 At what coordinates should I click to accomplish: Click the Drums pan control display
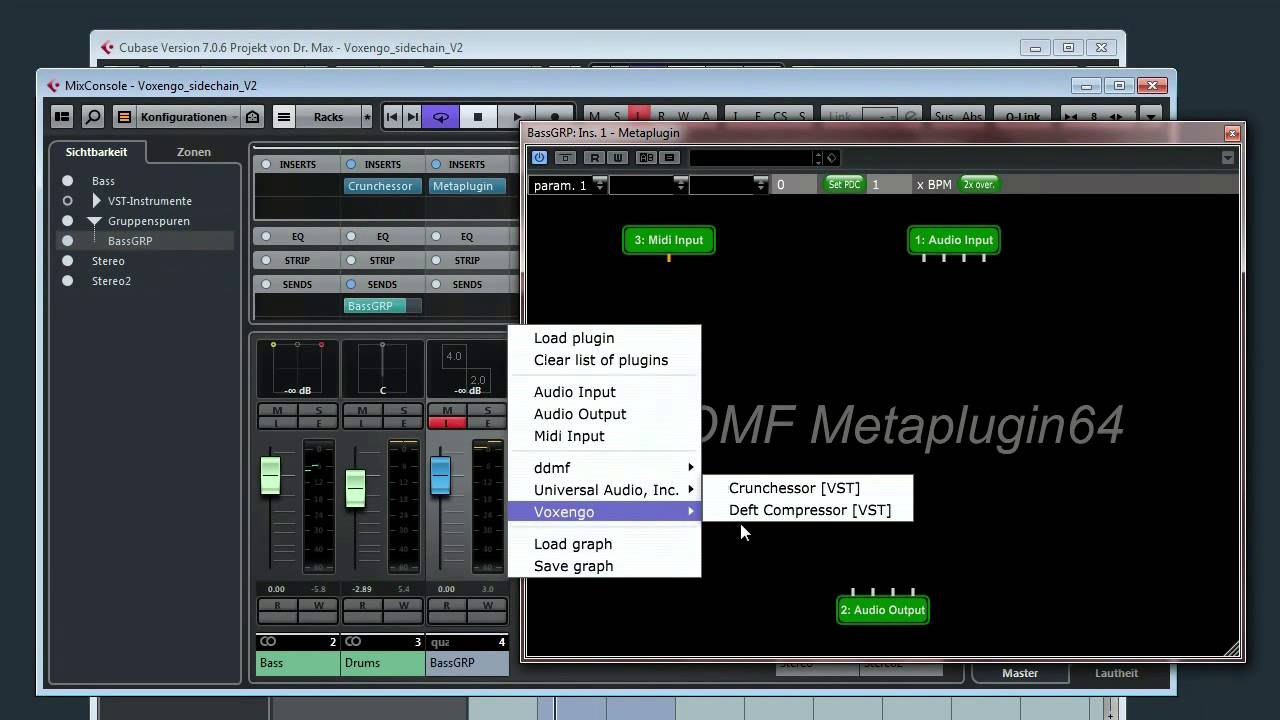(382, 369)
